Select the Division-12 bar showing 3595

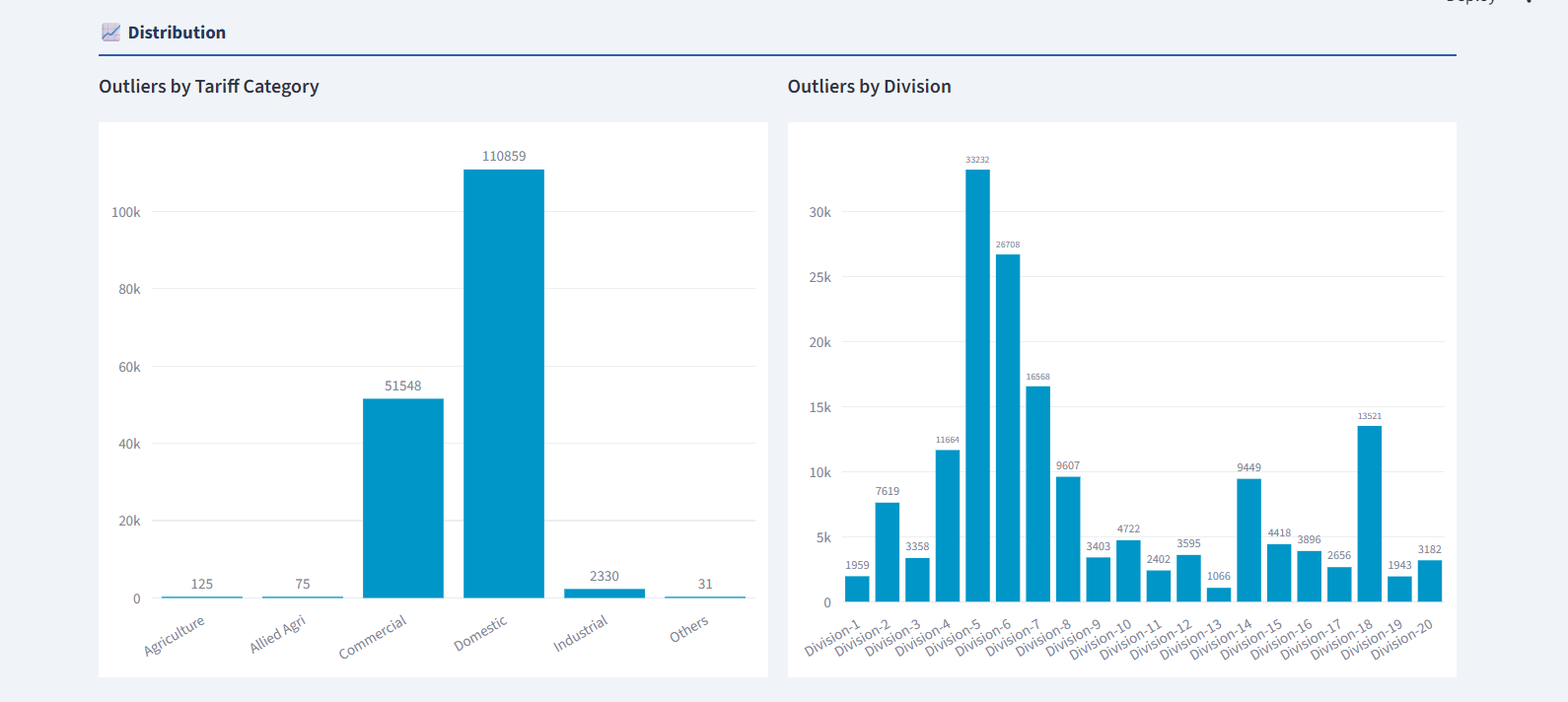click(x=1188, y=578)
